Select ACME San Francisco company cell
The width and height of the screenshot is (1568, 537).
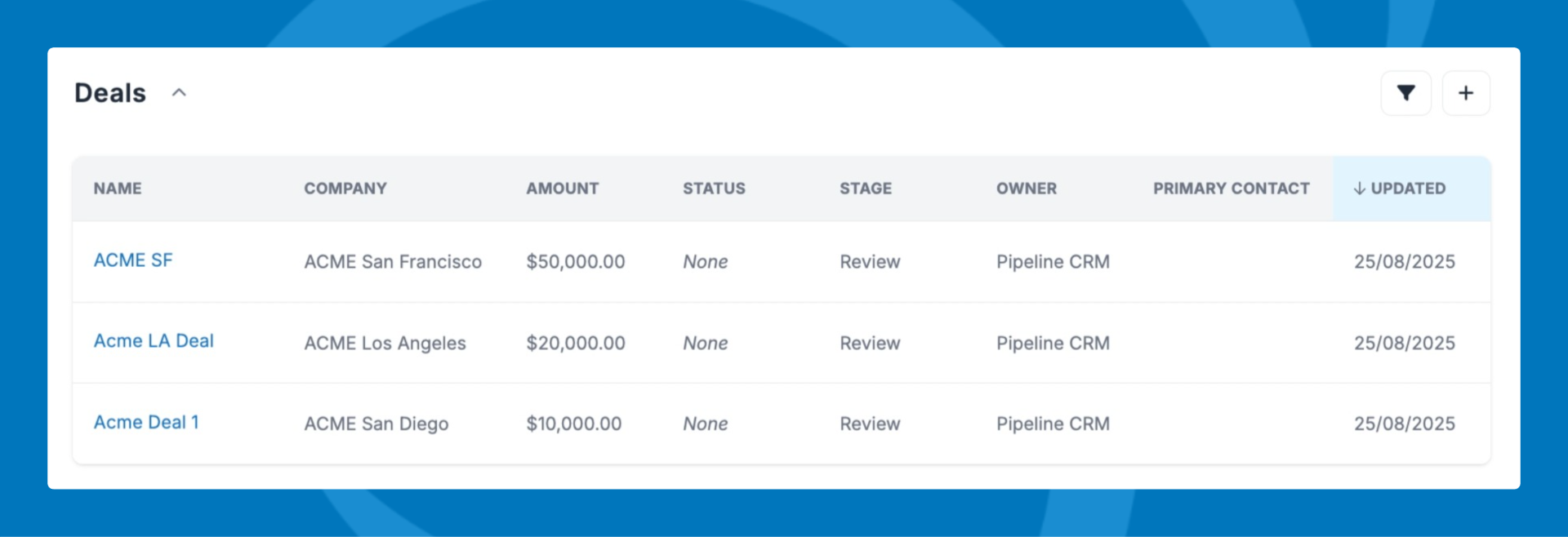click(x=393, y=262)
